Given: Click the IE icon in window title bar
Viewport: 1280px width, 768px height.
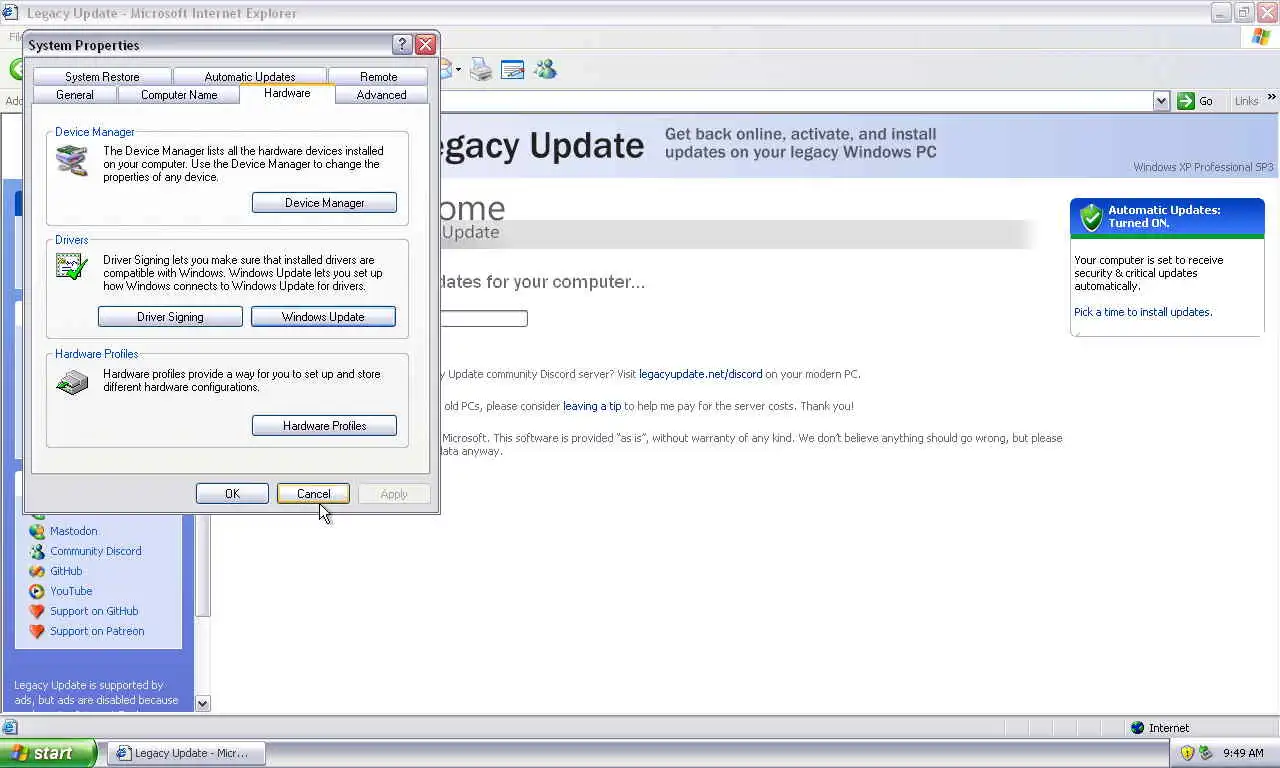Looking at the screenshot, I should click(x=10, y=13).
